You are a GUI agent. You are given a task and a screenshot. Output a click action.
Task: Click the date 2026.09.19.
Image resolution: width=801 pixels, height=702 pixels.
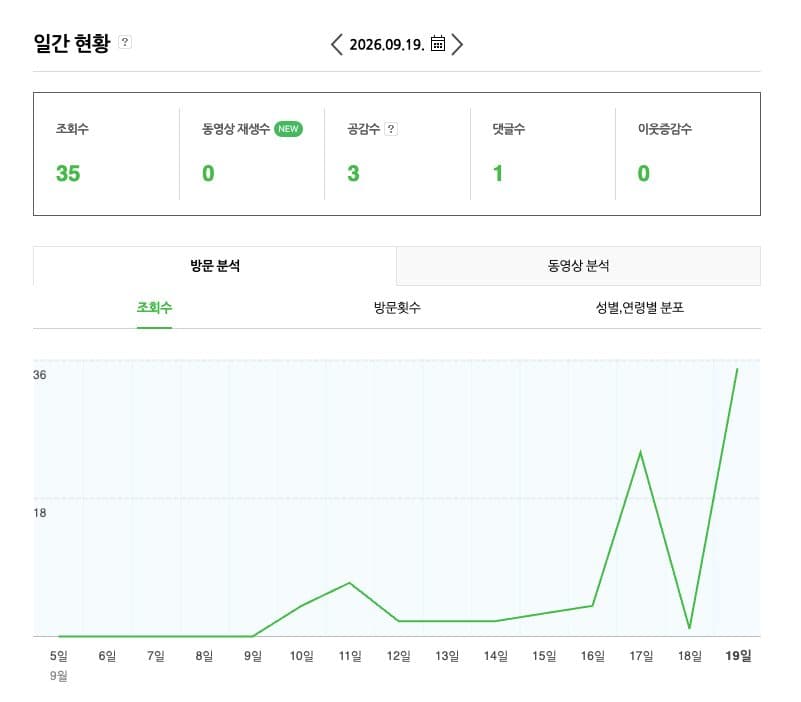tap(387, 44)
